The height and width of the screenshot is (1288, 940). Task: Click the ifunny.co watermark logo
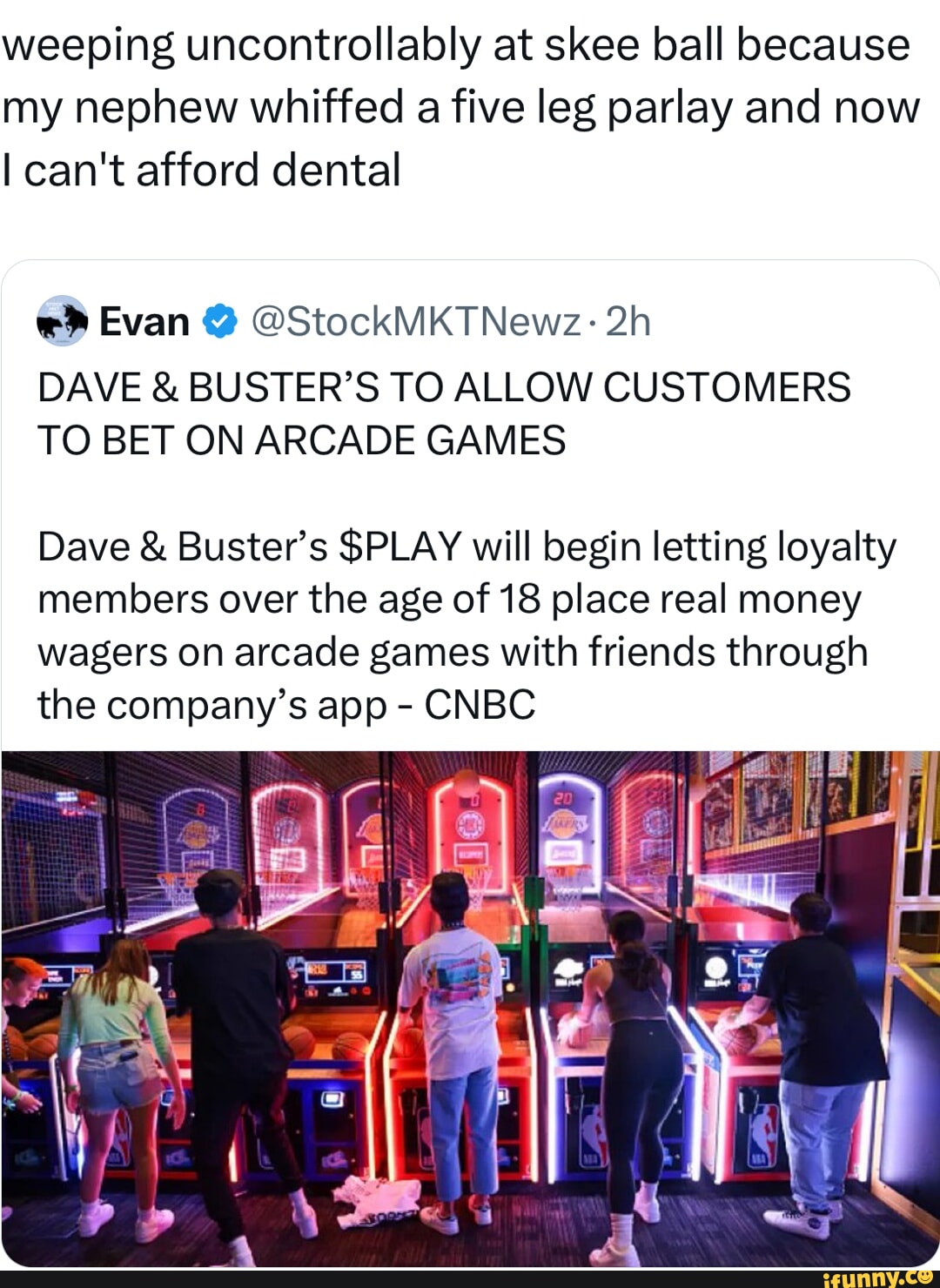pos(879,1277)
